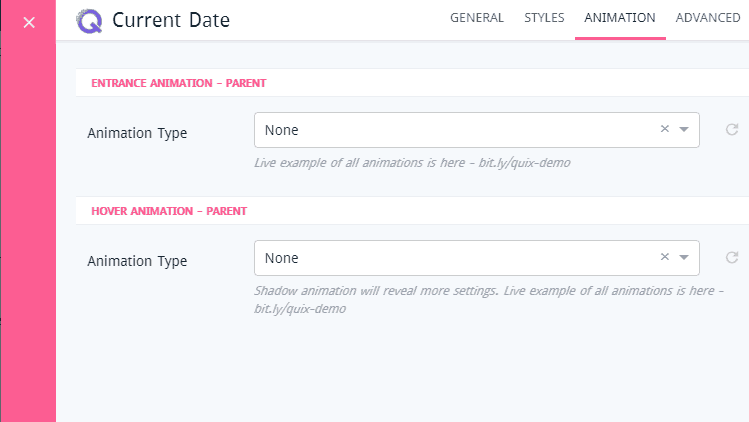The width and height of the screenshot is (749, 422).
Task: Open the Advanced tab
Action: 708,18
